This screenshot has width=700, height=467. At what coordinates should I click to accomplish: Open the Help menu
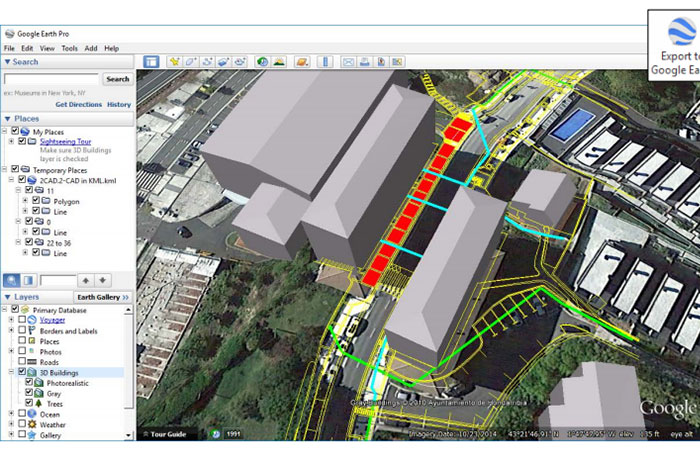(x=111, y=48)
